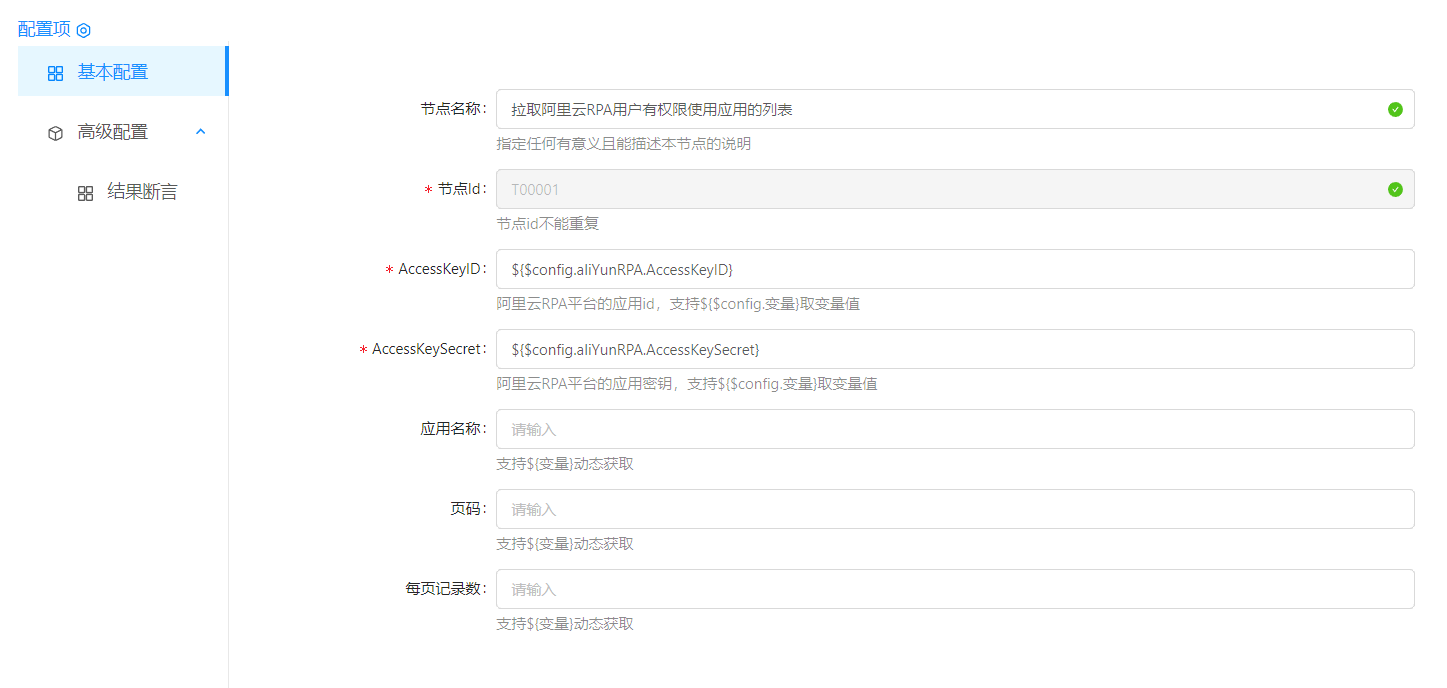The width and height of the screenshot is (1447, 688).
Task: Click the disabled 节点Id field showing T00001
Action: (940, 189)
